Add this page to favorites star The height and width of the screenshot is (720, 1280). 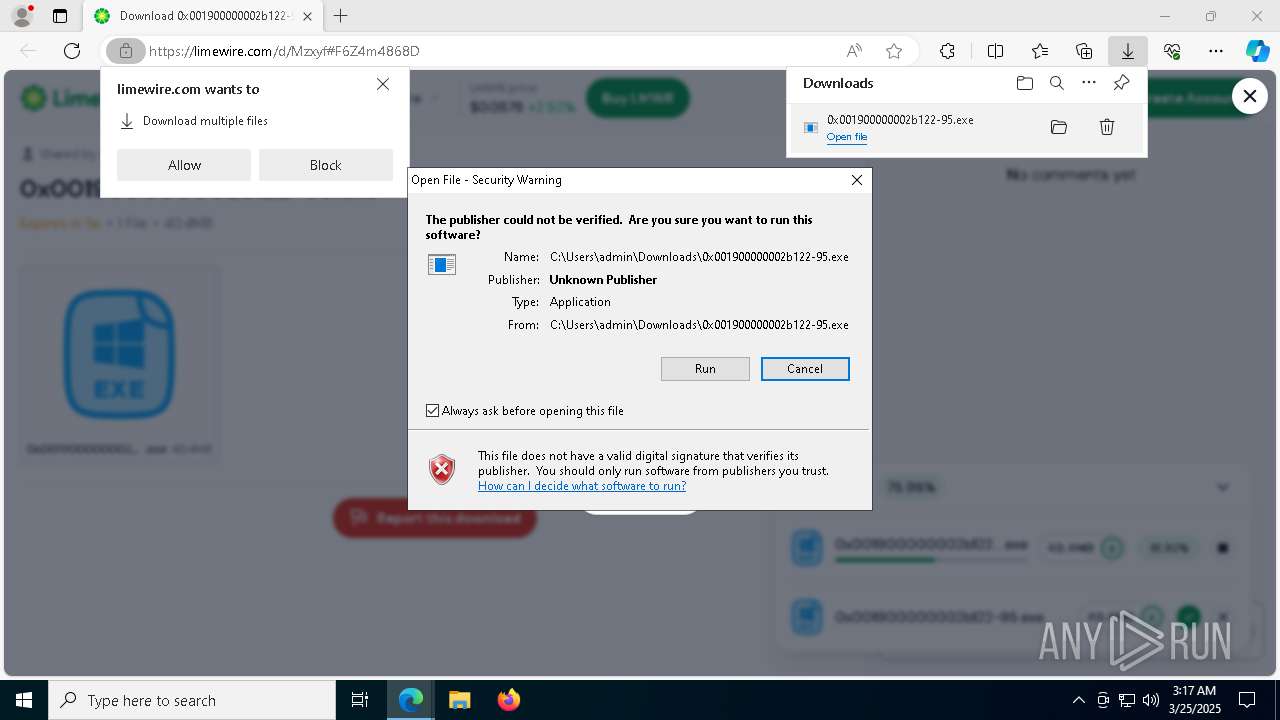tap(894, 51)
